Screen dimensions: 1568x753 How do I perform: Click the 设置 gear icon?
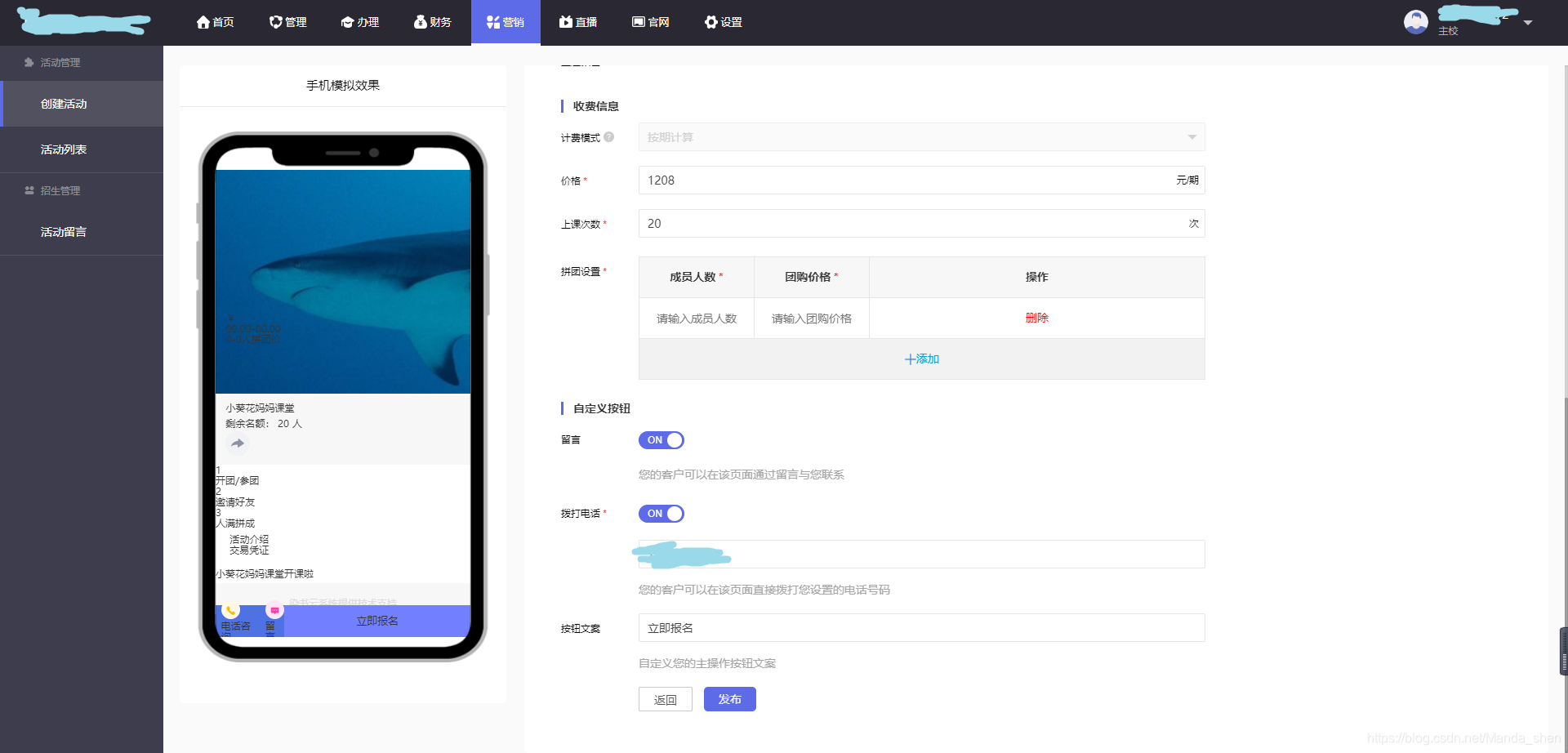point(709,21)
